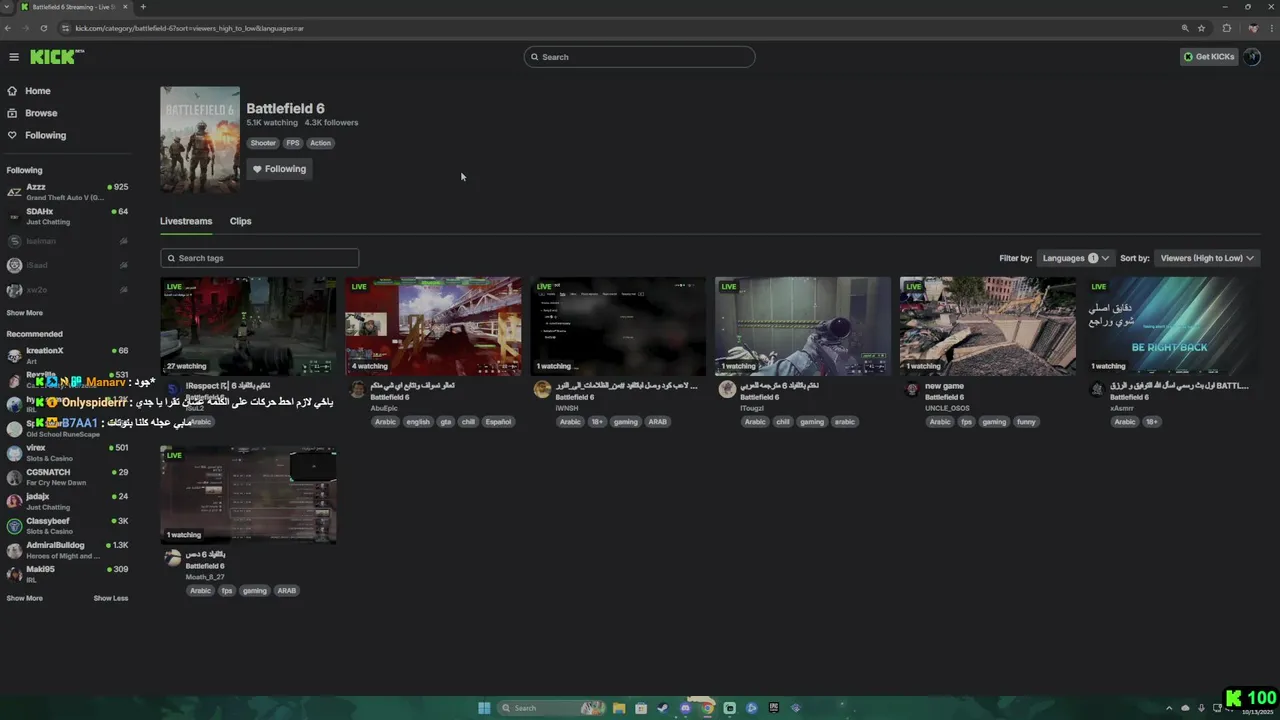Open Maki95 recommended channel
This screenshot has height=720, width=1280.
click(x=67, y=574)
